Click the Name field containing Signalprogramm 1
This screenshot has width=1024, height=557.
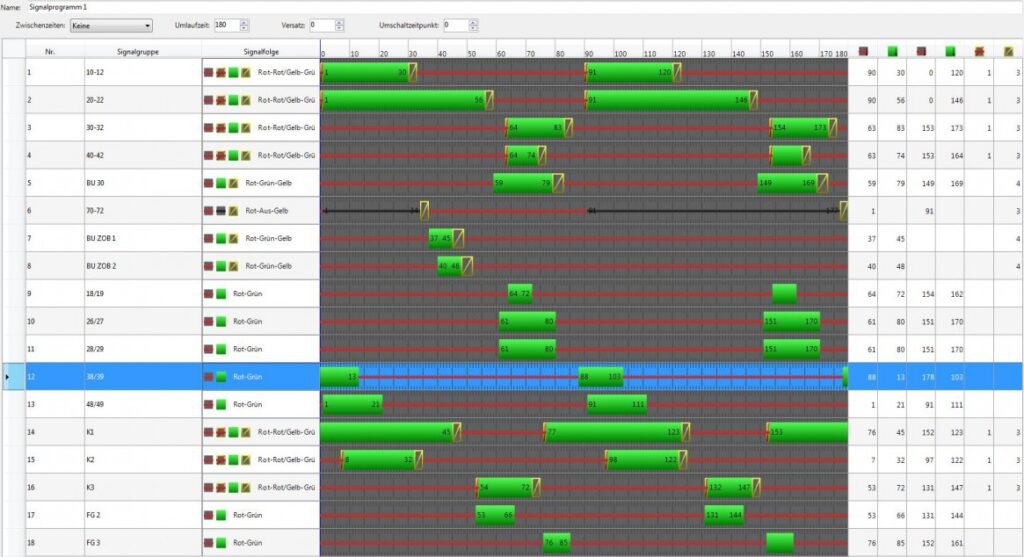pyautogui.click(x=522, y=7)
